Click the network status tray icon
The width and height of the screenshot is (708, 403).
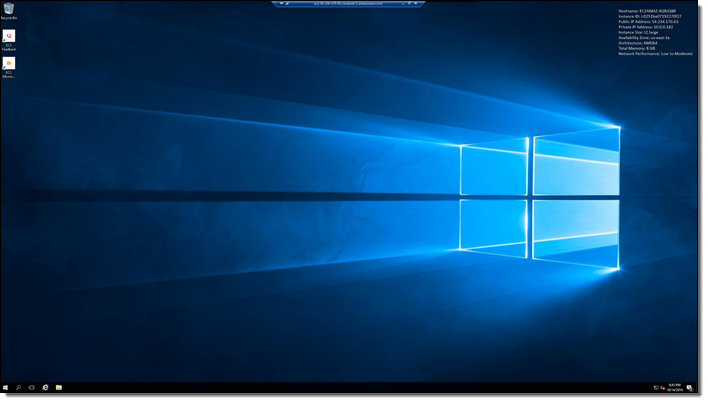pos(656,387)
